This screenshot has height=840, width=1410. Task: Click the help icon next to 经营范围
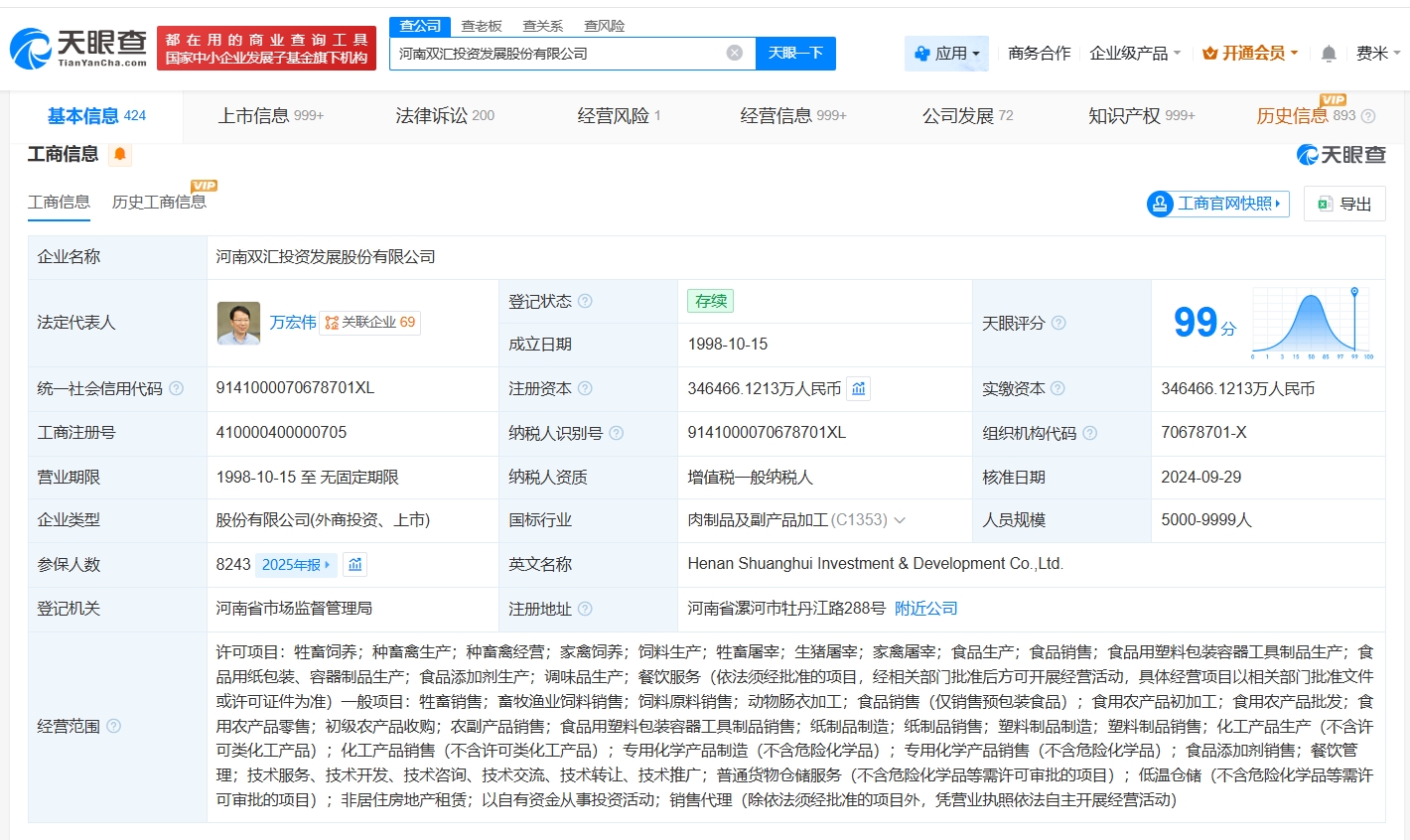[113, 726]
